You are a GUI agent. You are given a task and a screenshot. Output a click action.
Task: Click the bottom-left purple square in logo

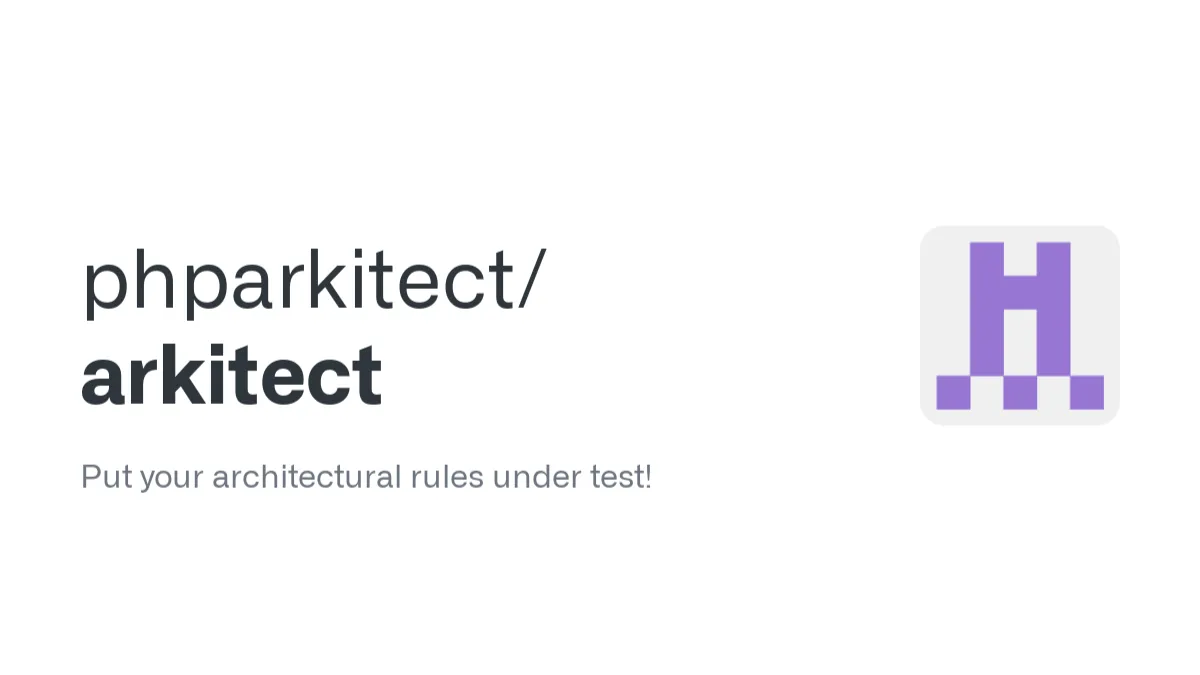pyautogui.click(x=953, y=392)
